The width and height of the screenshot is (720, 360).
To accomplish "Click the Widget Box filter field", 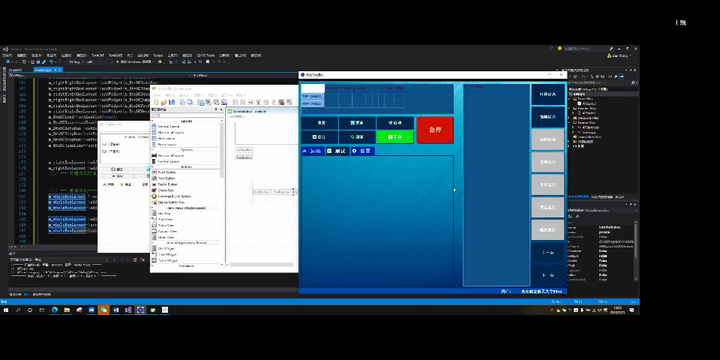I will pyautogui.click(x=187, y=115).
